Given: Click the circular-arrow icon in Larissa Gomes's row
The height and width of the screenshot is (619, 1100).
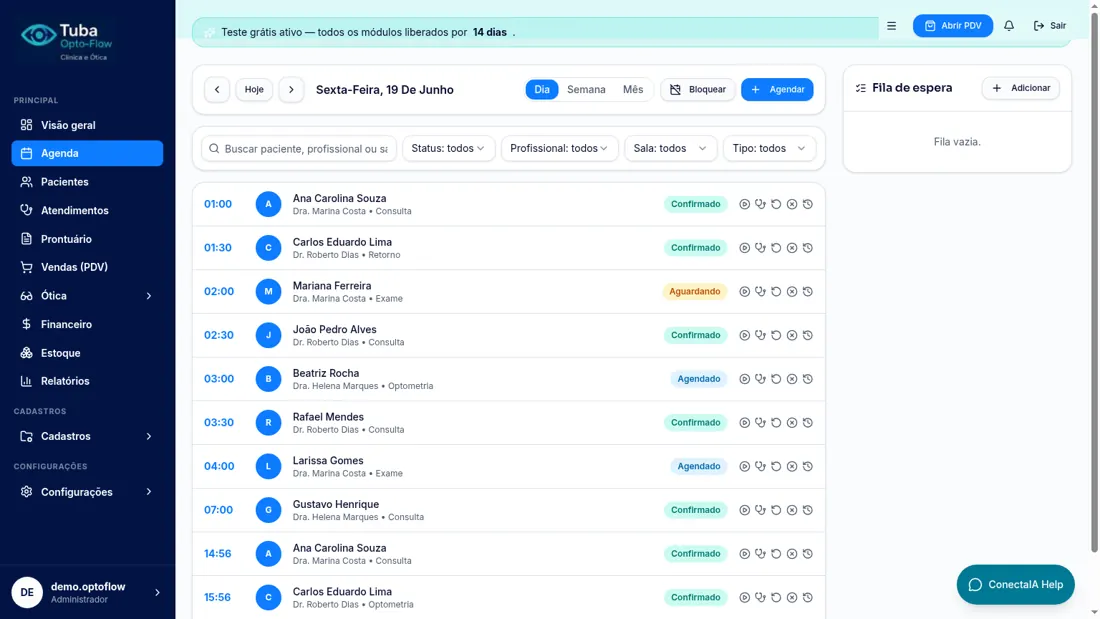Looking at the screenshot, I should [x=776, y=466].
